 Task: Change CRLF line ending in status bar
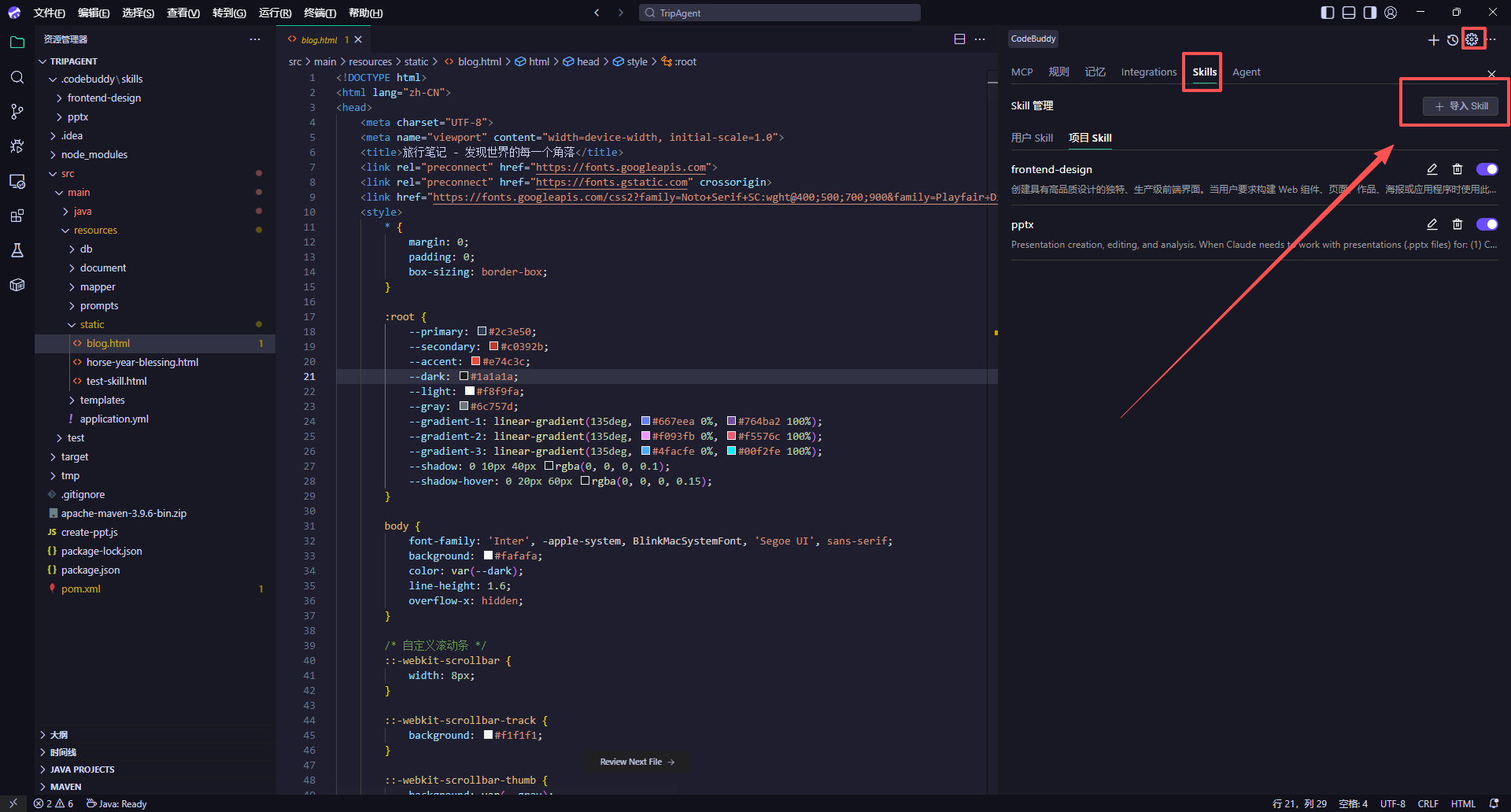click(x=1428, y=803)
